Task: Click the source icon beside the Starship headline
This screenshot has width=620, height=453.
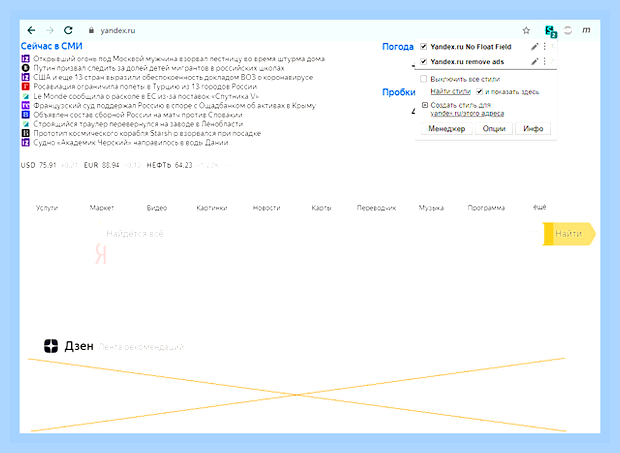Action: [26, 133]
